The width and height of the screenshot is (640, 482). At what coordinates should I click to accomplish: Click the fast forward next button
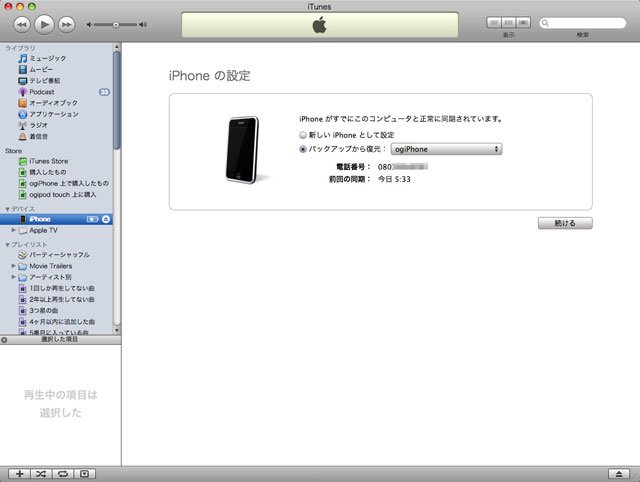click(67, 25)
